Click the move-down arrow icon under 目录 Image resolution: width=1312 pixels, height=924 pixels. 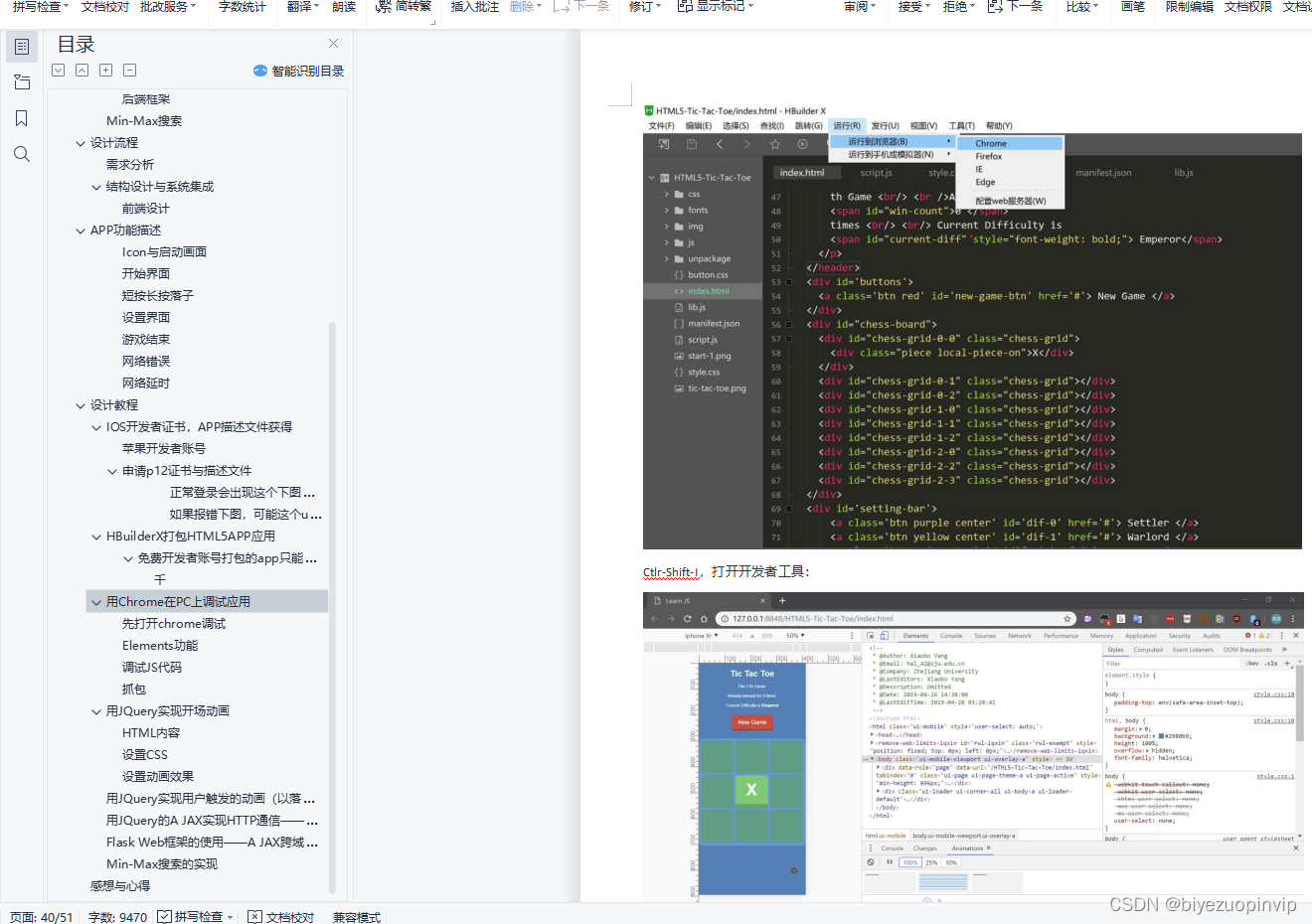59,71
